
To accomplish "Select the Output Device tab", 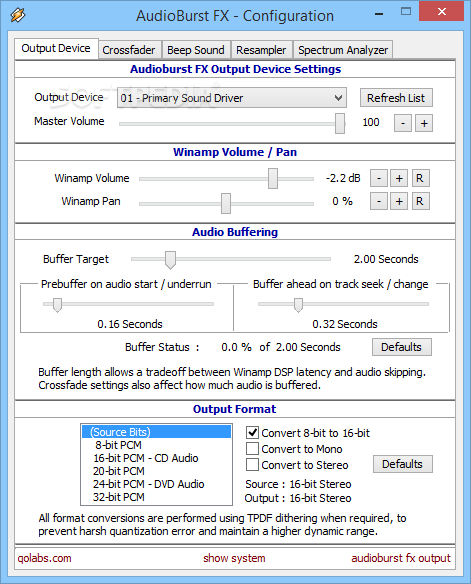I will [56, 48].
